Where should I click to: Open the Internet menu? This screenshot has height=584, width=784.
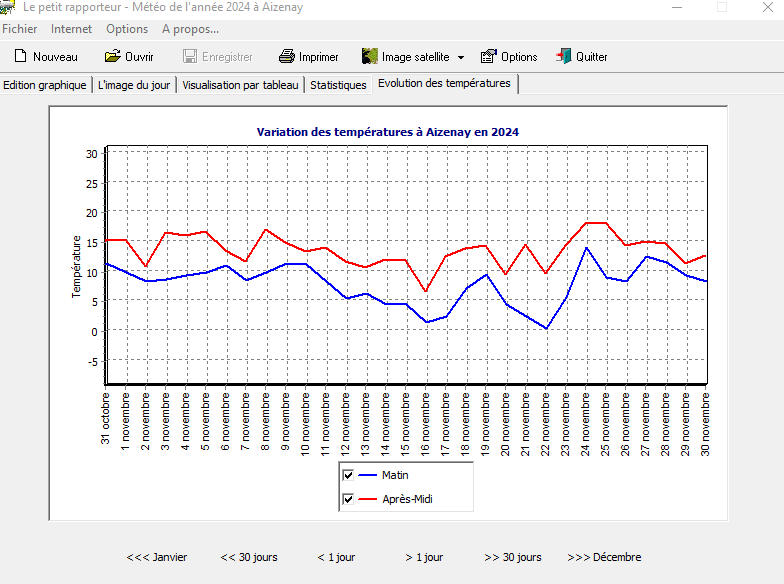(x=71, y=29)
